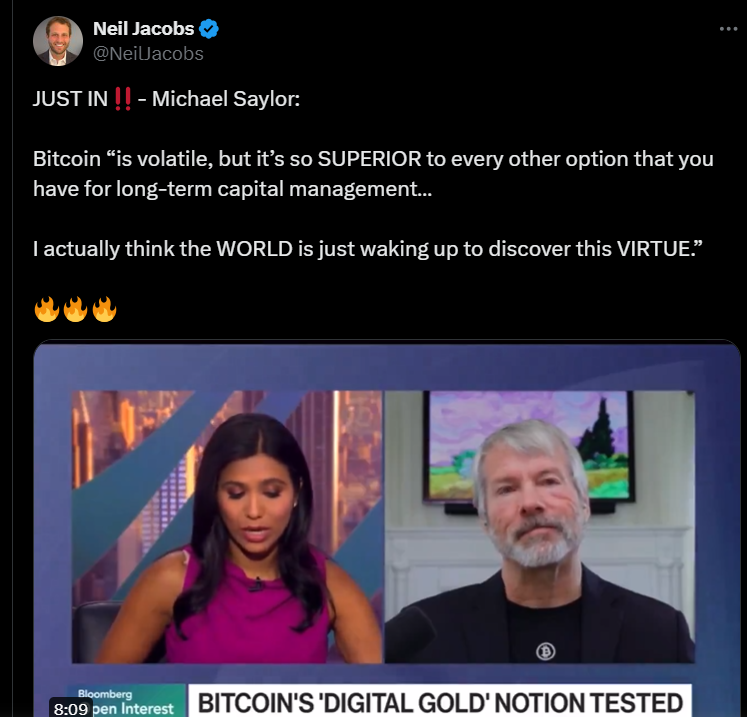Image resolution: width=747 pixels, height=717 pixels.
Task: Click the red double exclamation emoji
Action: pos(123,99)
